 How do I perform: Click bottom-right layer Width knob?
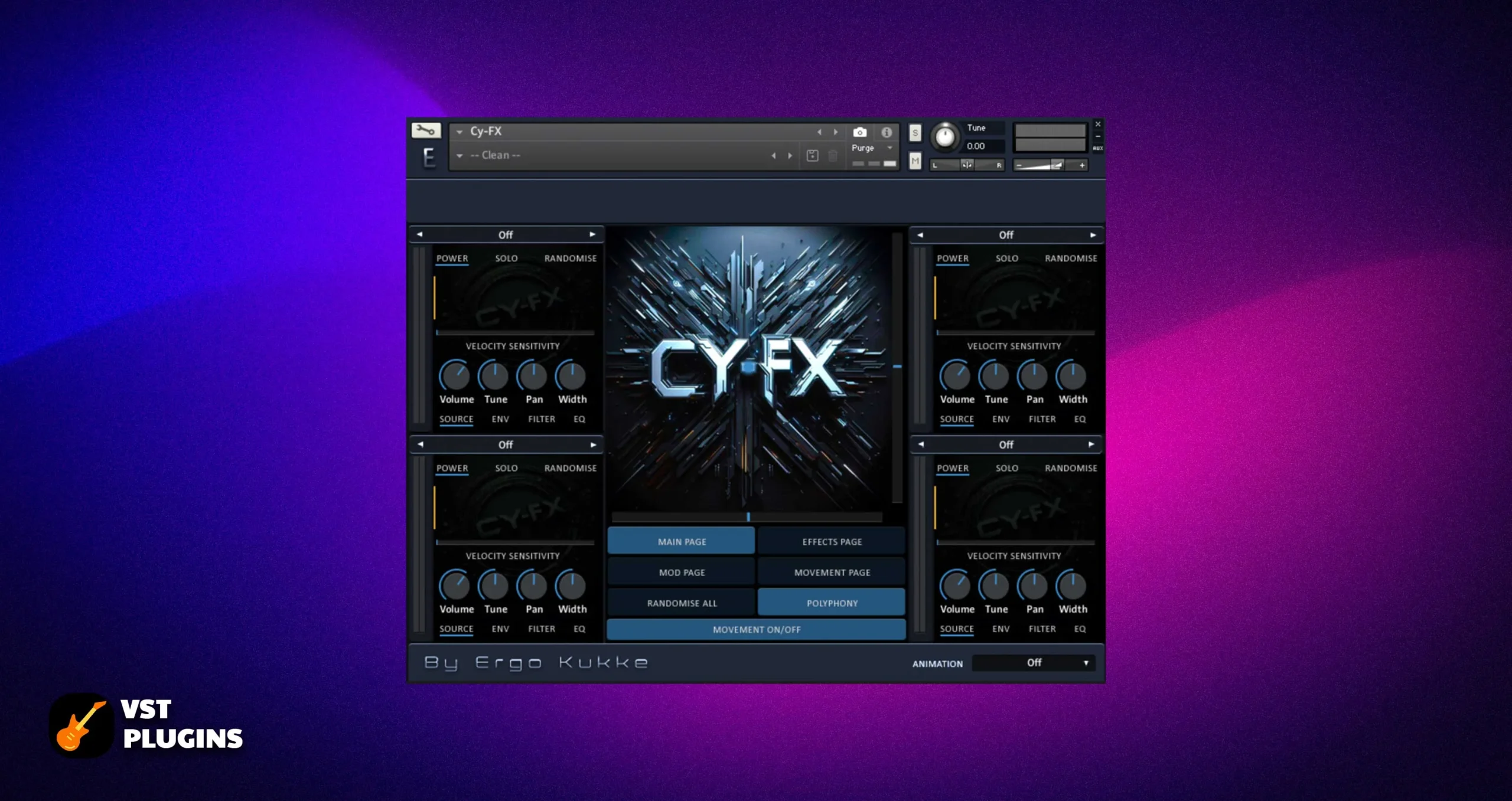1071,585
